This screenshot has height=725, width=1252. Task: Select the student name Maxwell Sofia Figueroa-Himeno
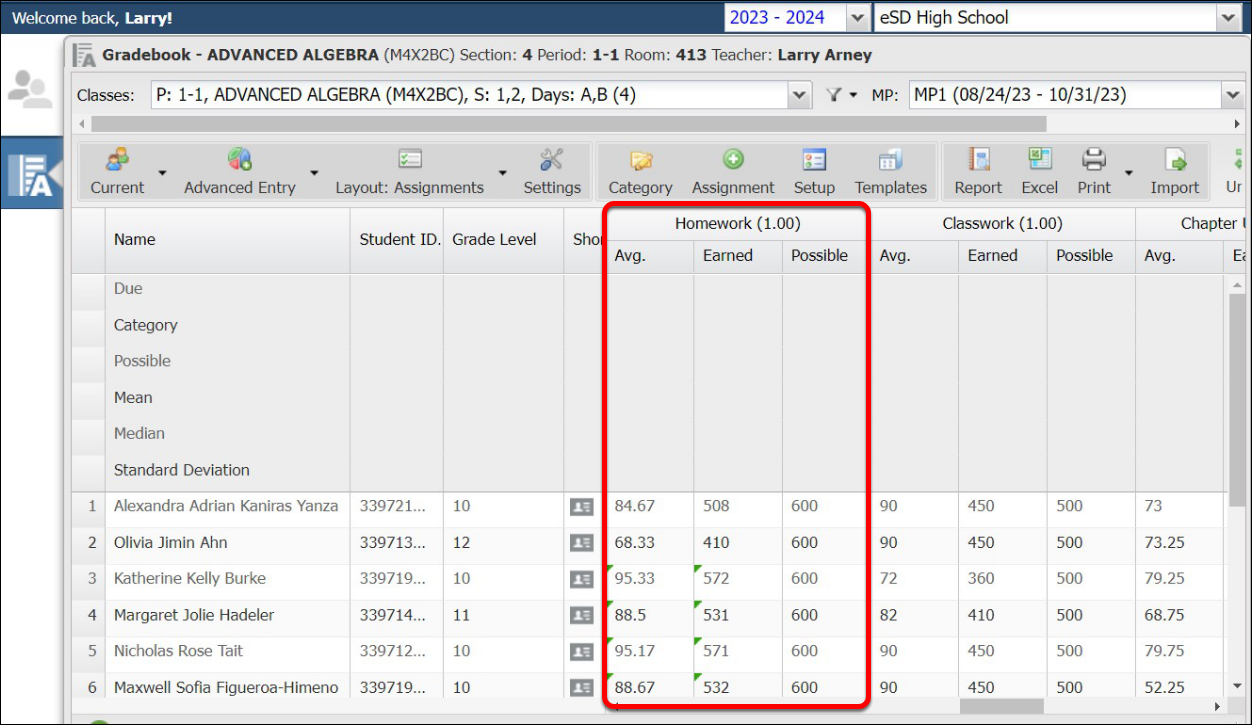(x=226, y=688)
